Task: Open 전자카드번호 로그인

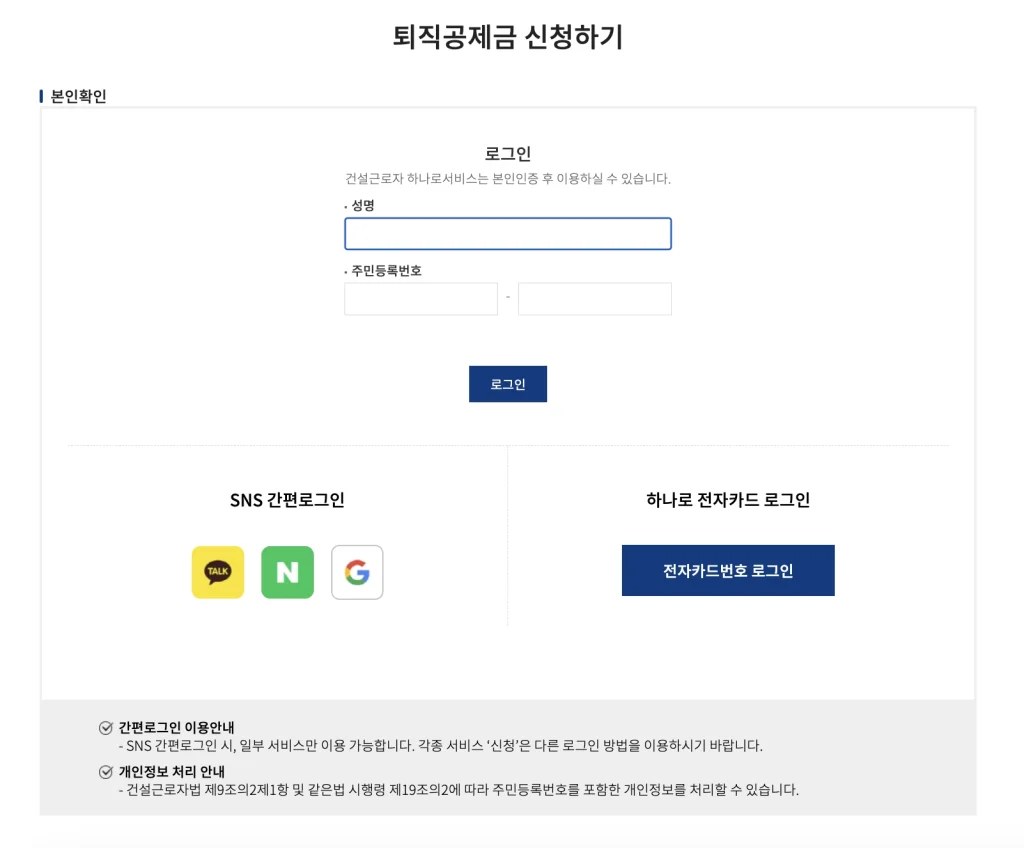Action: tap(728, 571)
